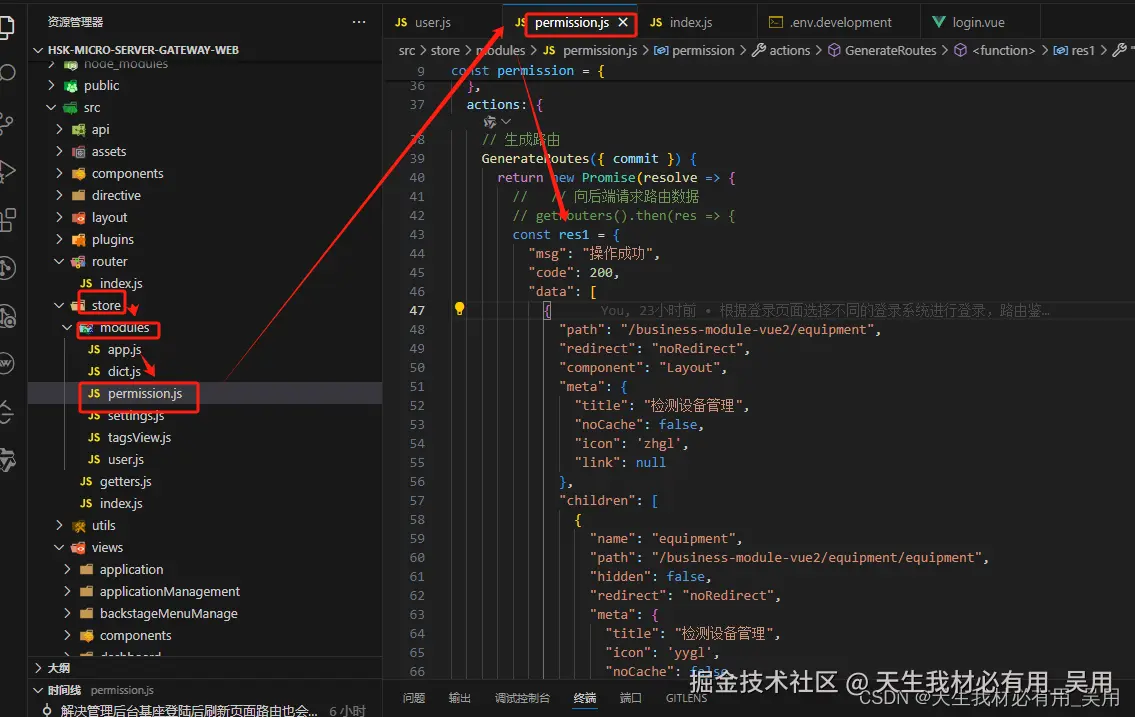1135x717 pixels.
Task: Open the Source Control view in the activity bar
Action: [x=7, y=123]
